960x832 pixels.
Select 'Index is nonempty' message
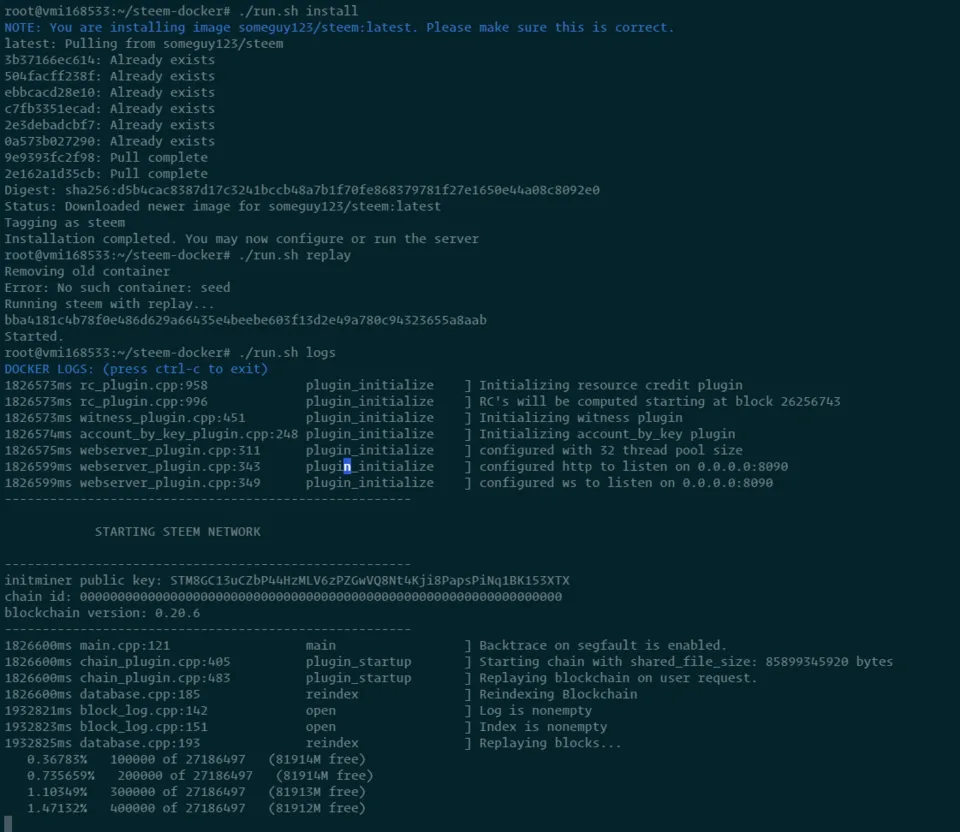[543, 727]
